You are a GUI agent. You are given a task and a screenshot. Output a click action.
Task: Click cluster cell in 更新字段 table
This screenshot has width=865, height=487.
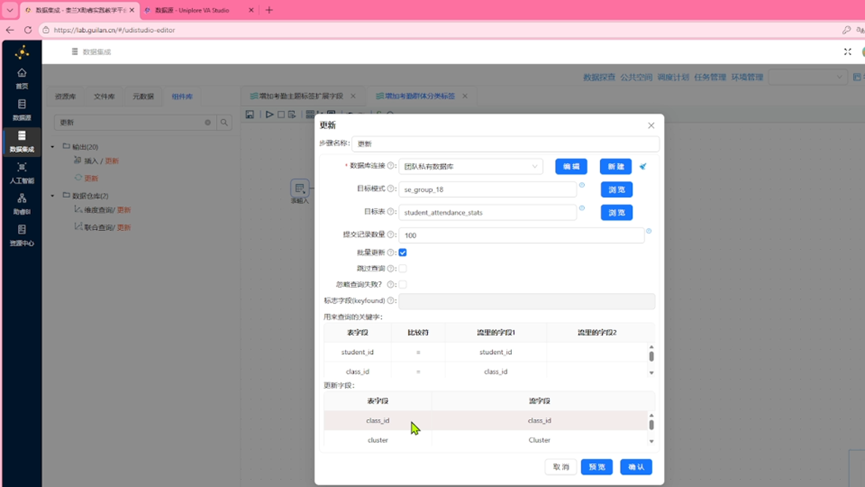point(377,440)
